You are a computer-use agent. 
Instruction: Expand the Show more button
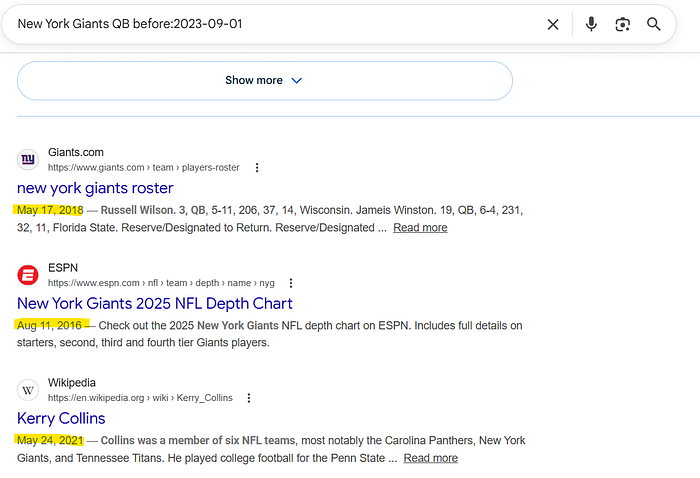tap(265, 81)
